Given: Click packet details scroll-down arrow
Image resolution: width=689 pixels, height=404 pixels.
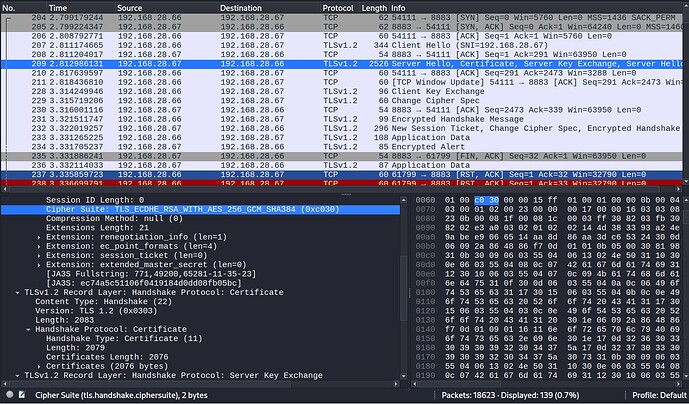Looking at the screenshot, I should click(x=403, y=376).
